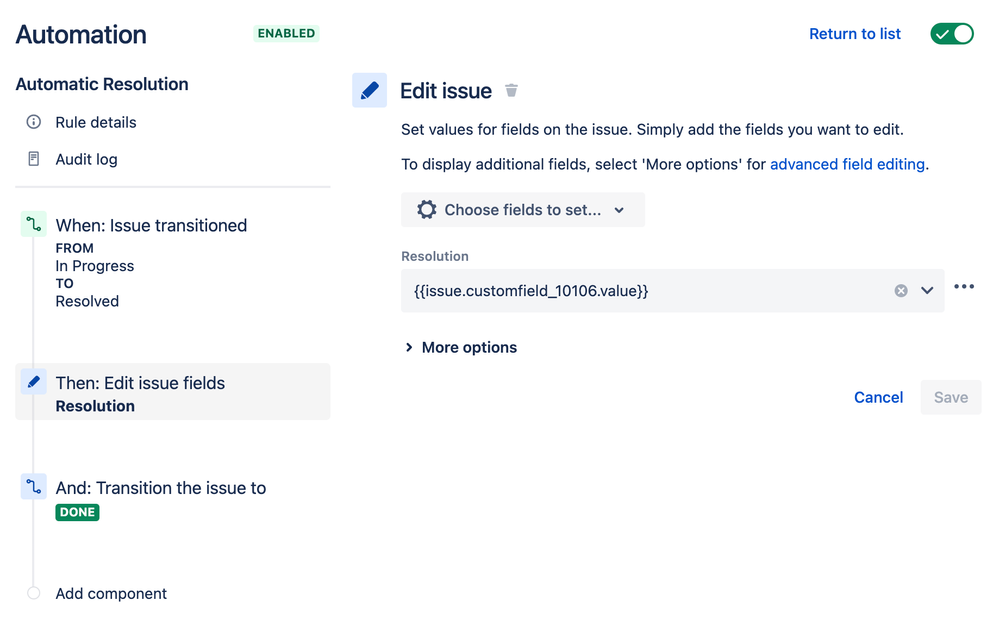Open the Choose fields to set dropdown

click(523, 210)
